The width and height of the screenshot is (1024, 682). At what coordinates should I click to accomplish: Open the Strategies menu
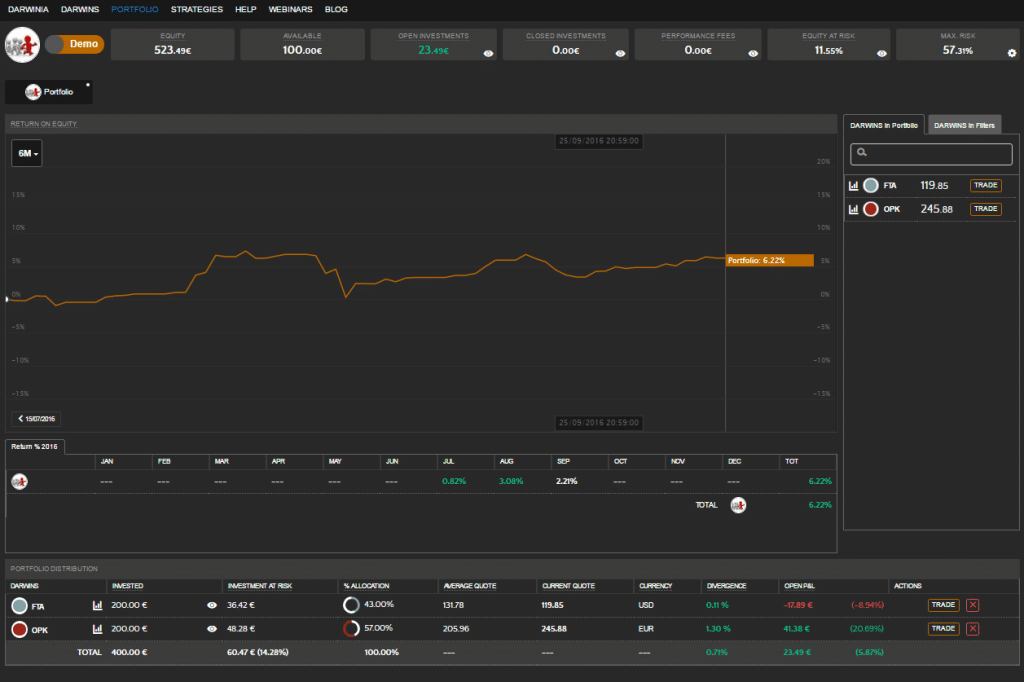pyautogui.click(x=196, y=9)
